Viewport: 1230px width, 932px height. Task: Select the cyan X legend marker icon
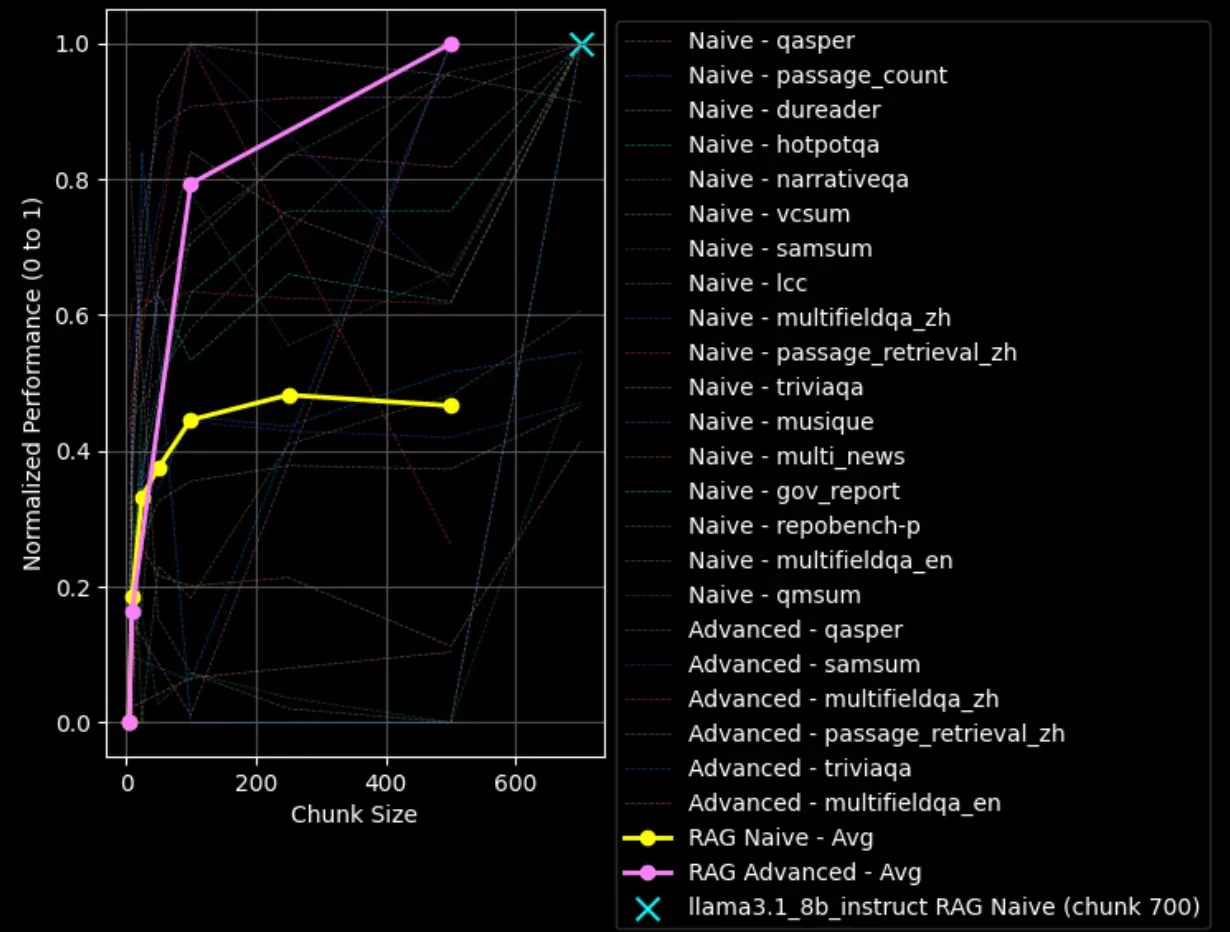tap(649, 908)
